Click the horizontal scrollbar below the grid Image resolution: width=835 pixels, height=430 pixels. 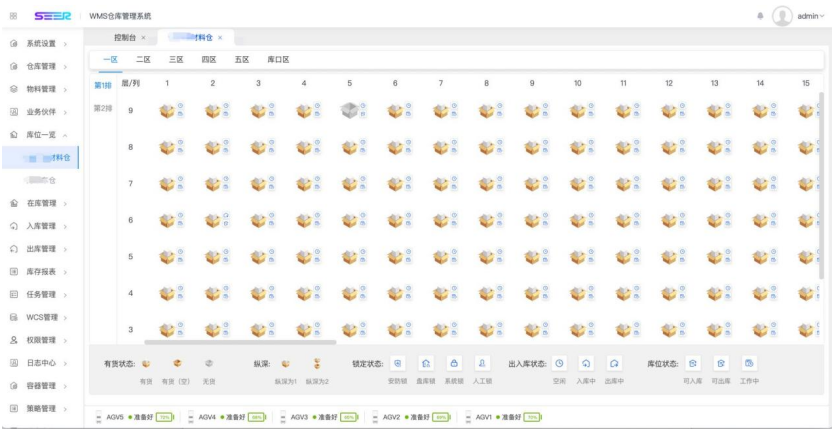240,342
